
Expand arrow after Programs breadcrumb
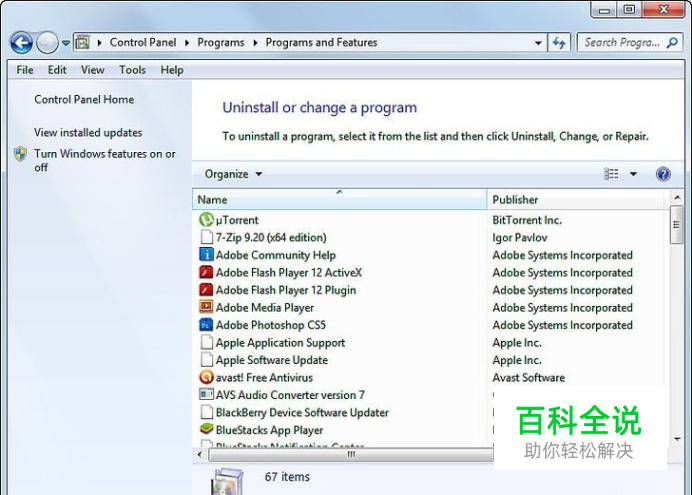[x=255, y=43]
